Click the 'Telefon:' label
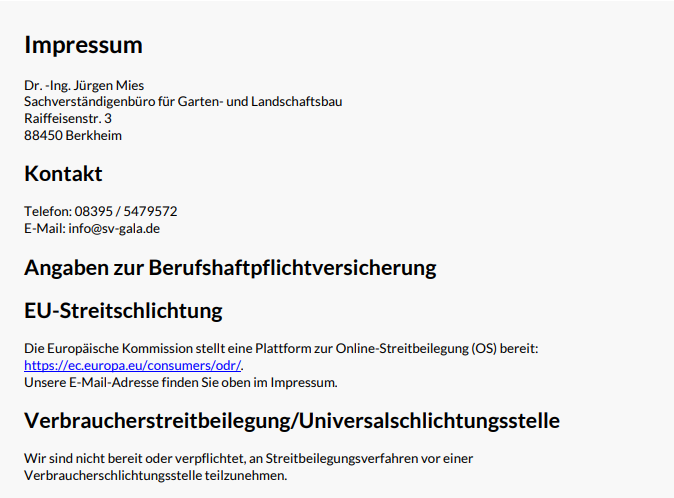Image resolution: width=674 pixels, height=498 pixels. pyautogui.click(x=48, y=211)
